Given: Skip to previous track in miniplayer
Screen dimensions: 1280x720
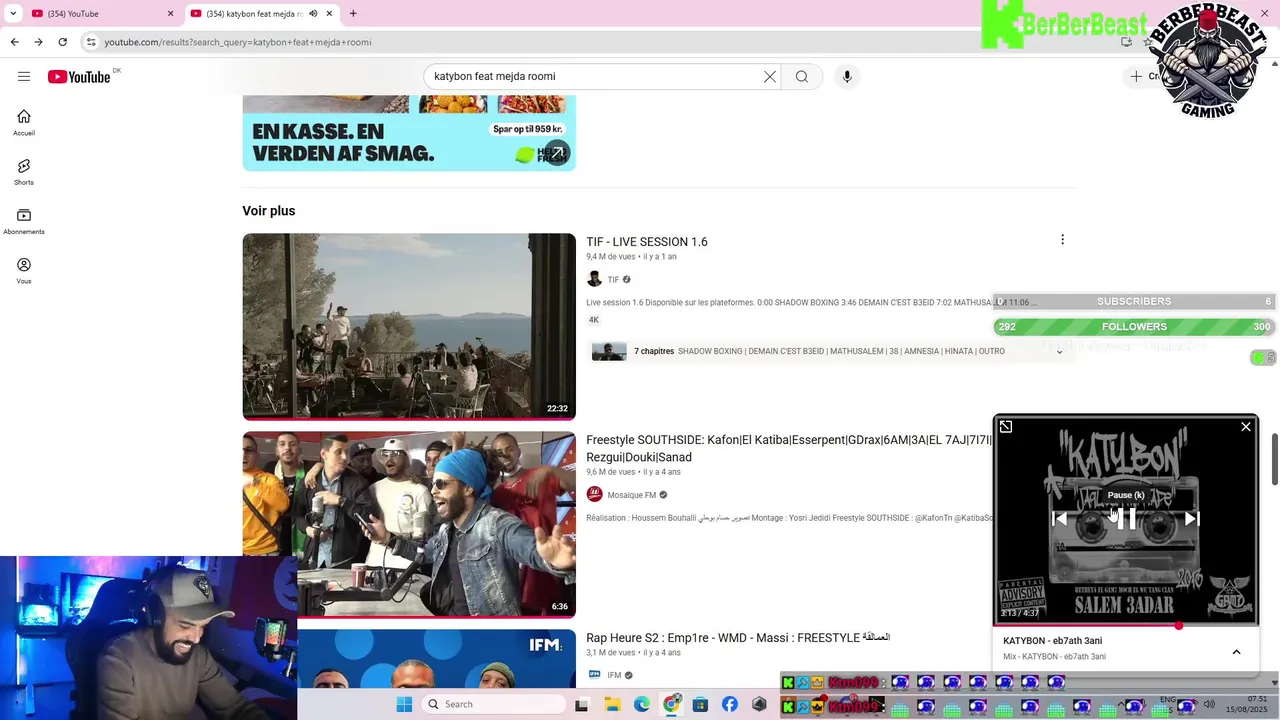Looking at the screenshot, I should click(1060, 518).
